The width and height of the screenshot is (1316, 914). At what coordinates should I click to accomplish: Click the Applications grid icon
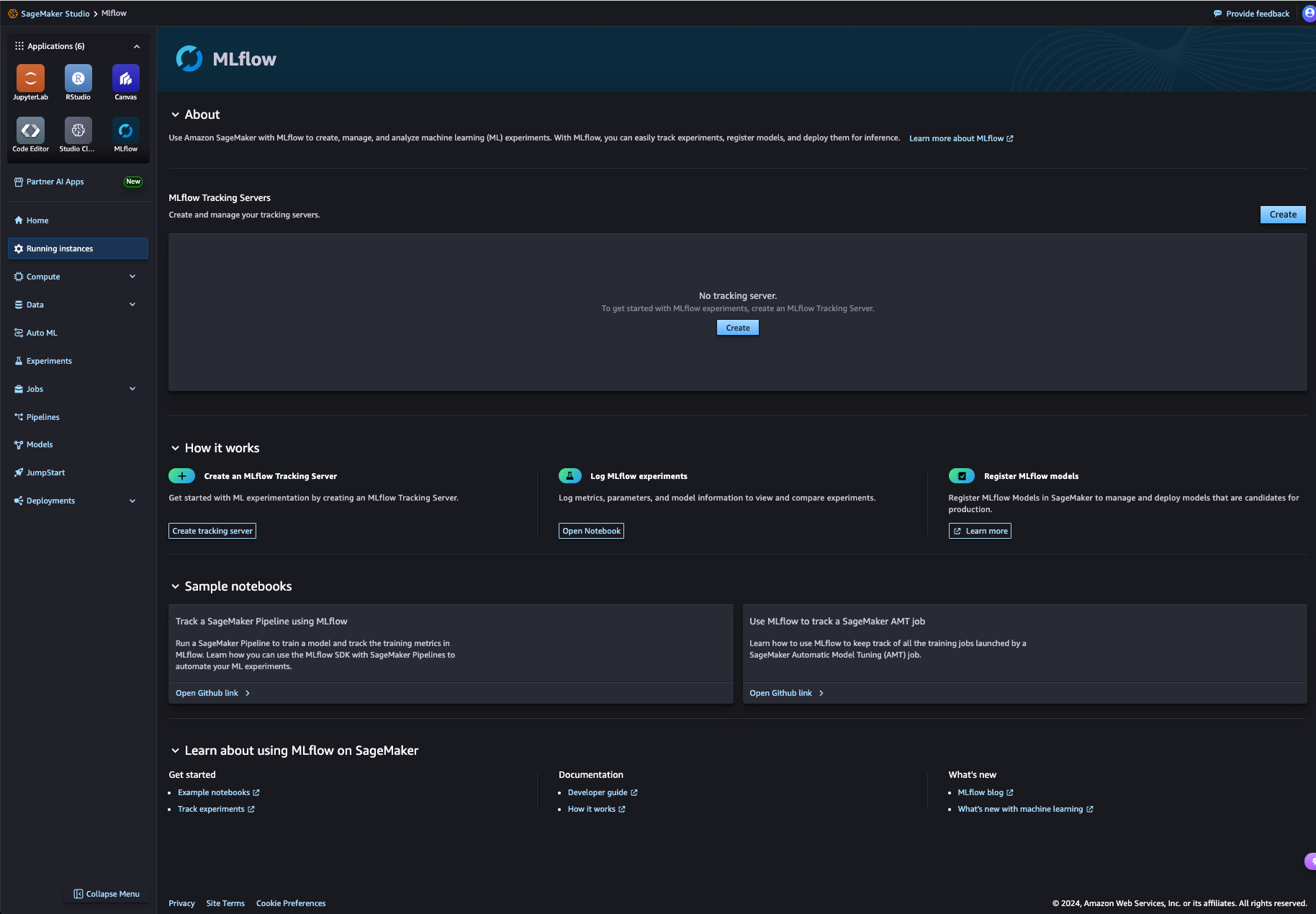19,46
